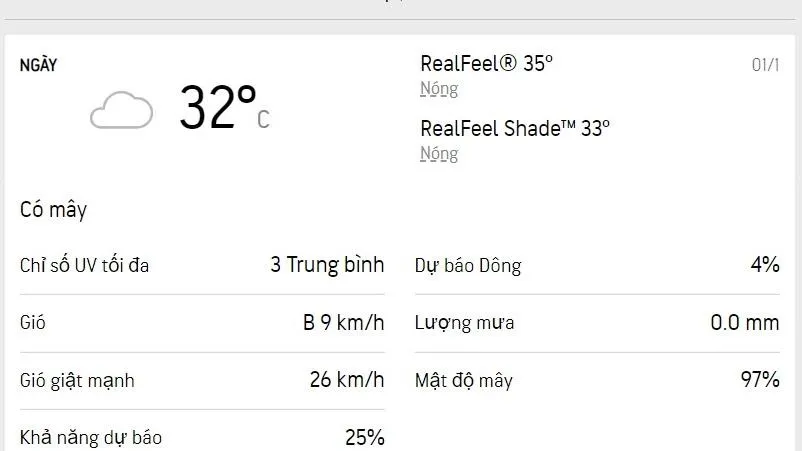Click the 0.0 mm rainfall value
Image resolution: width=802 pixels, height=451 pixels.
pos(739,323)
